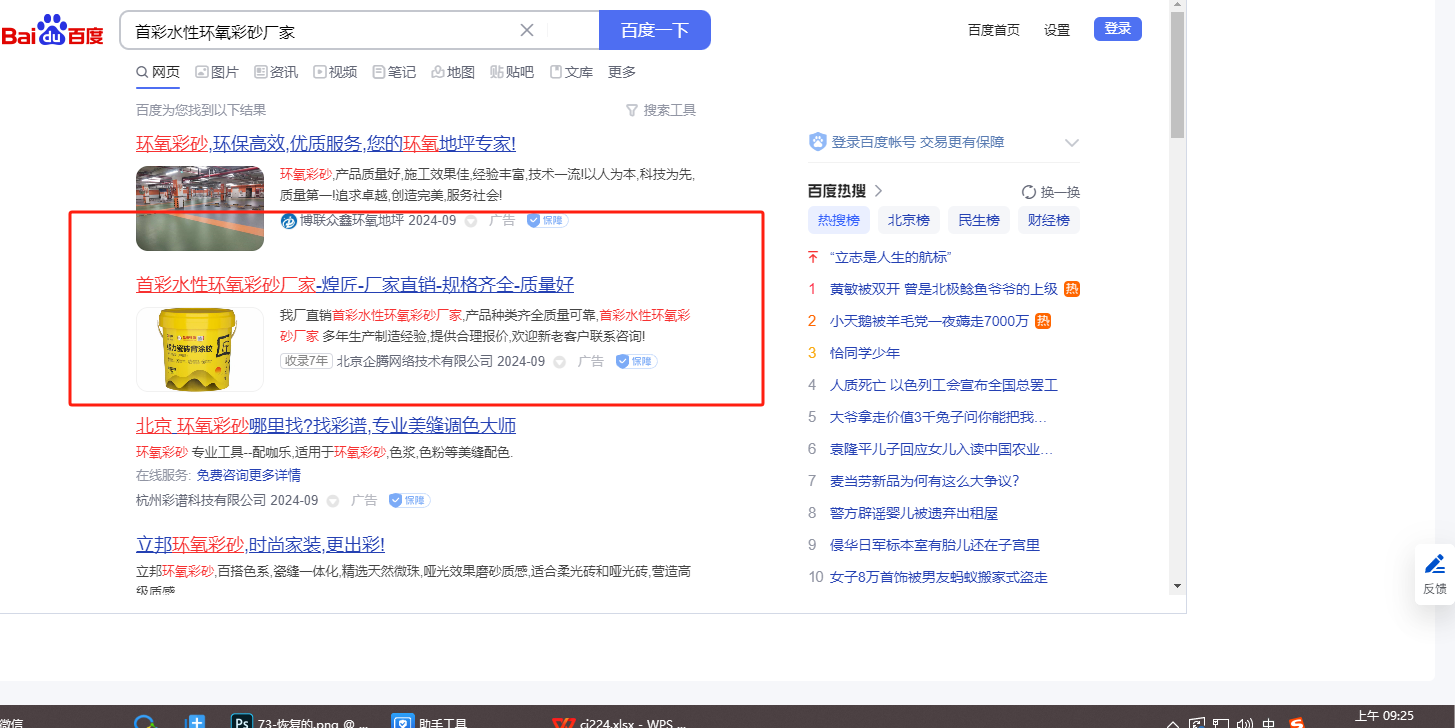The height and width of the screenshot is (728, 1455).
Task: Open the circle dropdown after 博联众鑫环氧地坪 2024-09
Action: click(x=471, y=221)
